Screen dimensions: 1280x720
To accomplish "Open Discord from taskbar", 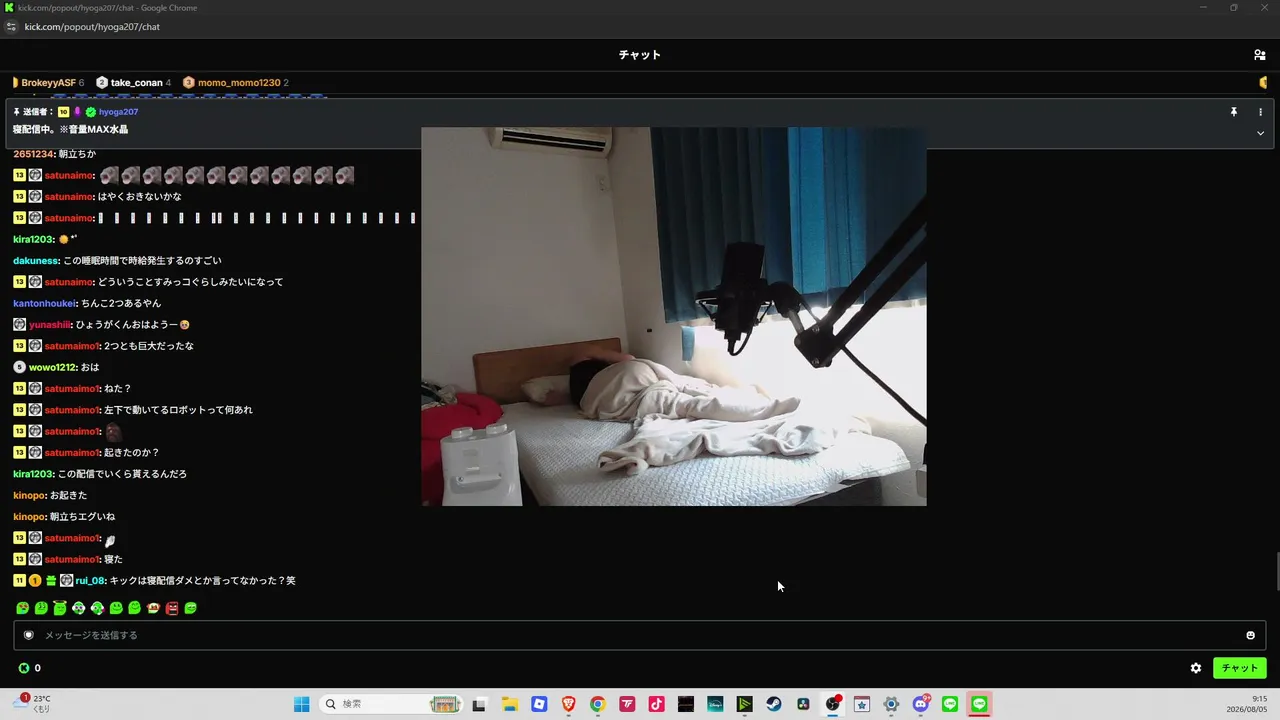I will [x=921, y=704].
